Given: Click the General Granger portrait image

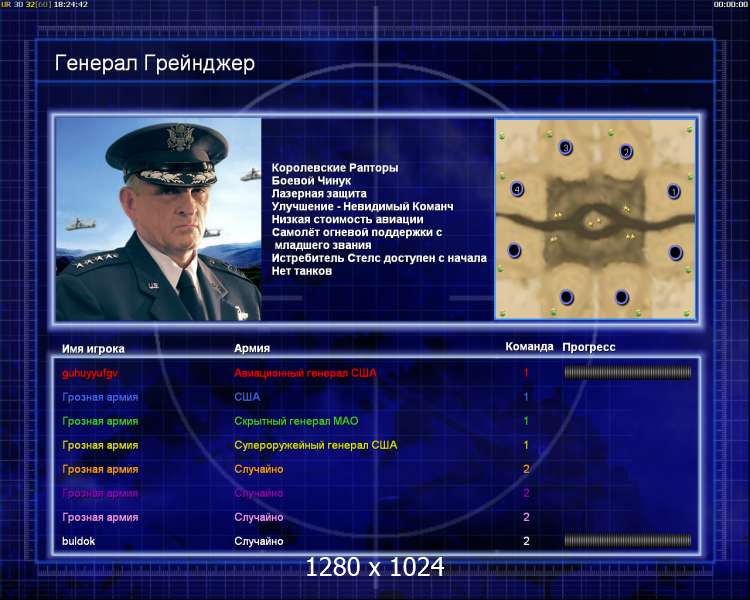Looking at the screenshot, I should point(158,219).
